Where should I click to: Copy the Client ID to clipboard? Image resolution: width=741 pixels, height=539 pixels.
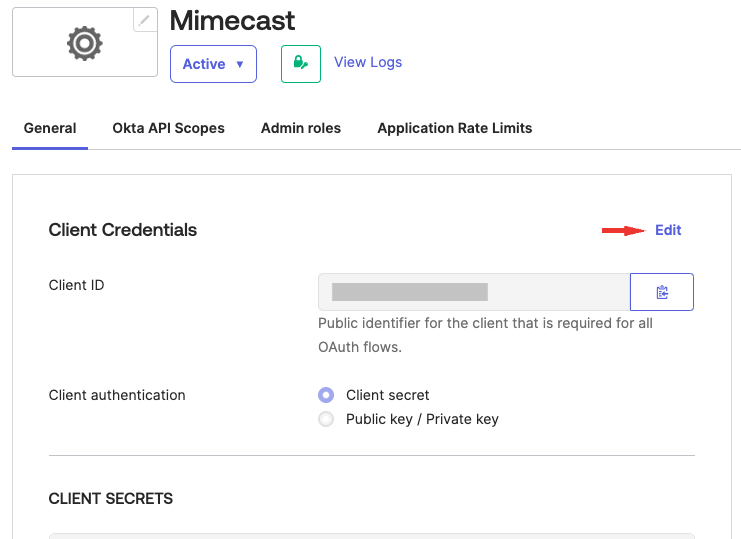[x=662, y=292]
